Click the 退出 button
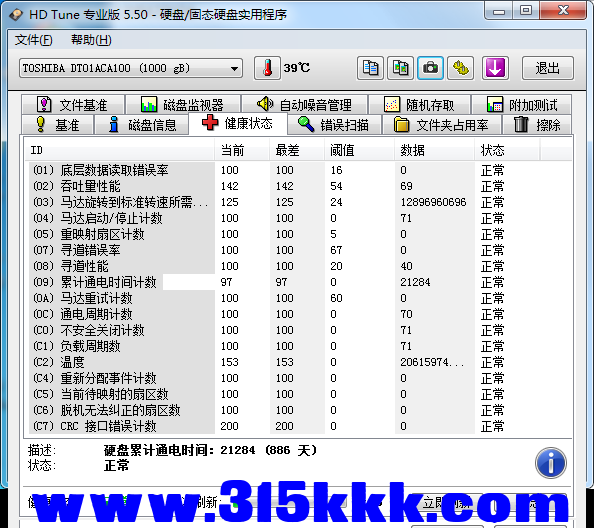The width and height of the screenshot is (594, 528). click(x=548, y=68)
